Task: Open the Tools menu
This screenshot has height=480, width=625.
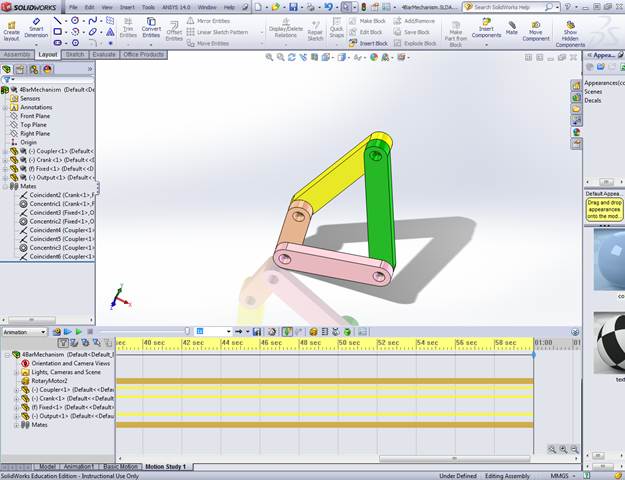Action: (148, 7)
